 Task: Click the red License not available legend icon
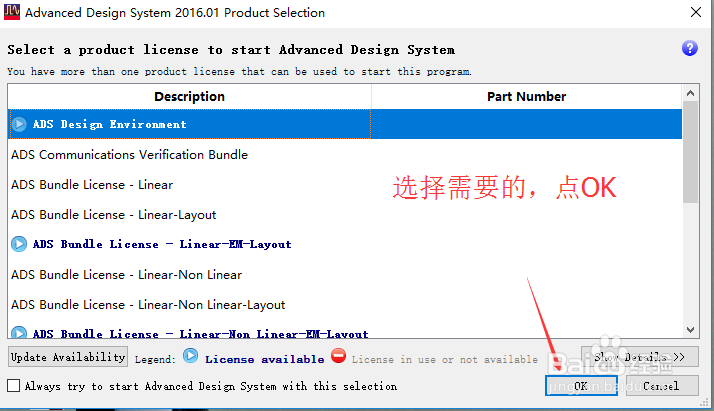(338, 355)
